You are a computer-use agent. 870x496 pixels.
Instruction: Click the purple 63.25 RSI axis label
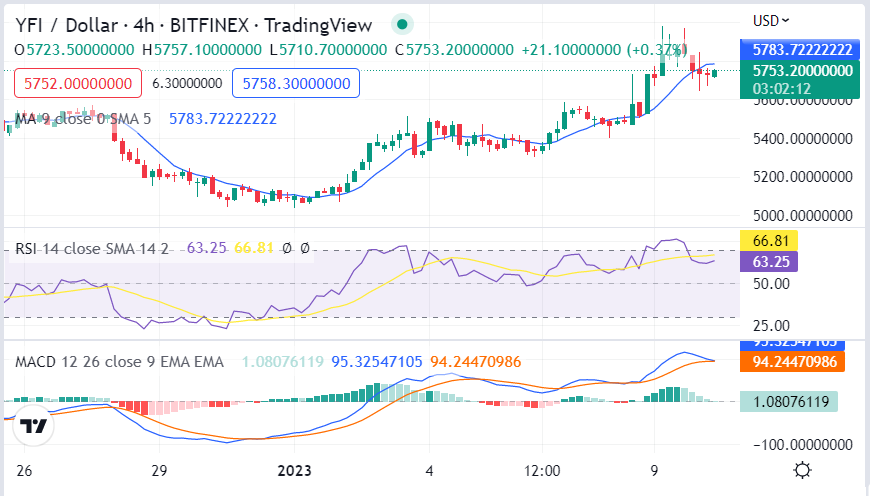[x=769, y=261]
